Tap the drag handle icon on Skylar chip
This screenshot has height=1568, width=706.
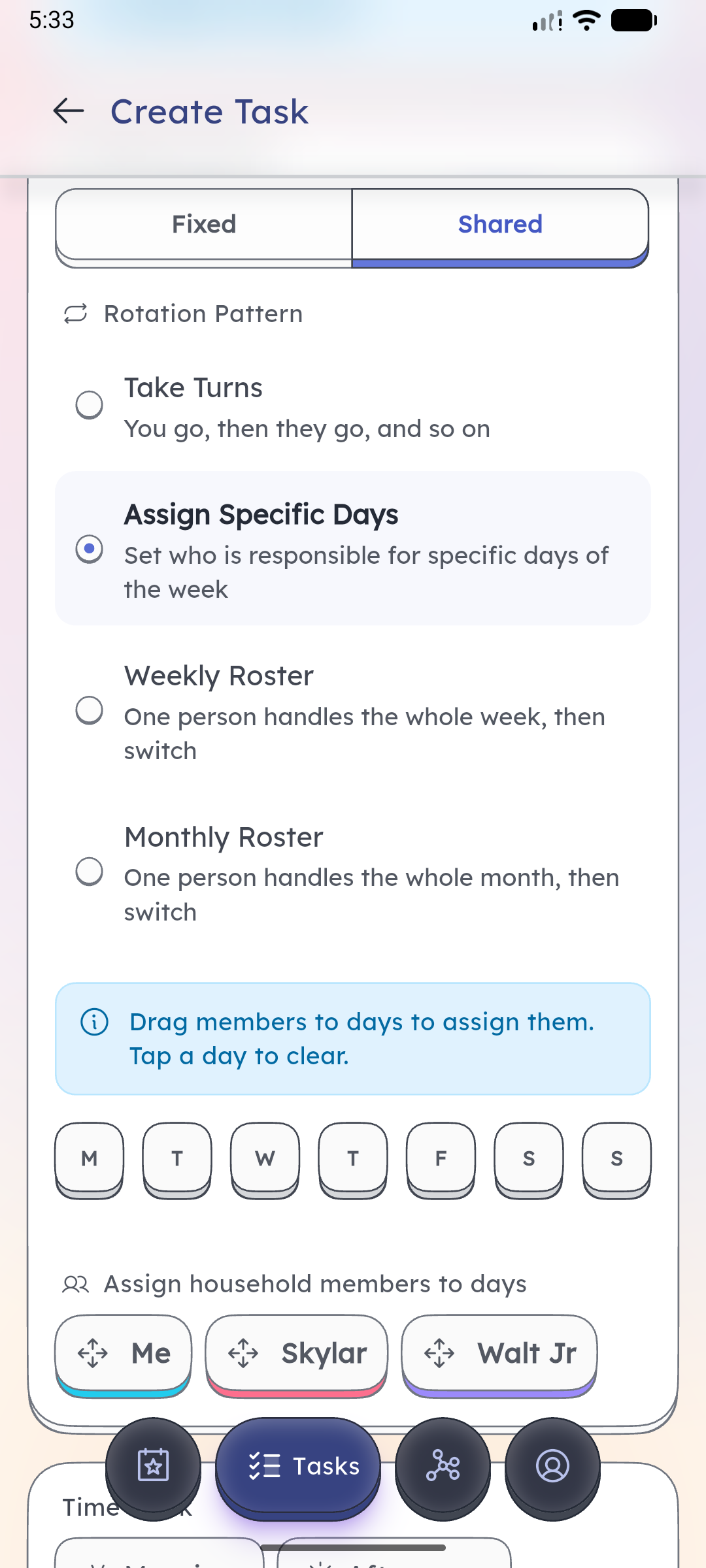coord(243,1353)
